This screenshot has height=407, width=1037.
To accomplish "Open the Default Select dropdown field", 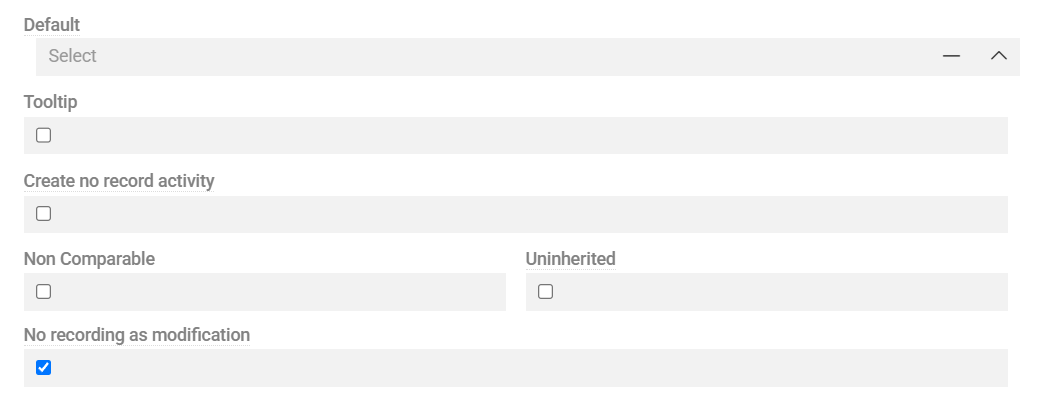I will coord(480,56).
